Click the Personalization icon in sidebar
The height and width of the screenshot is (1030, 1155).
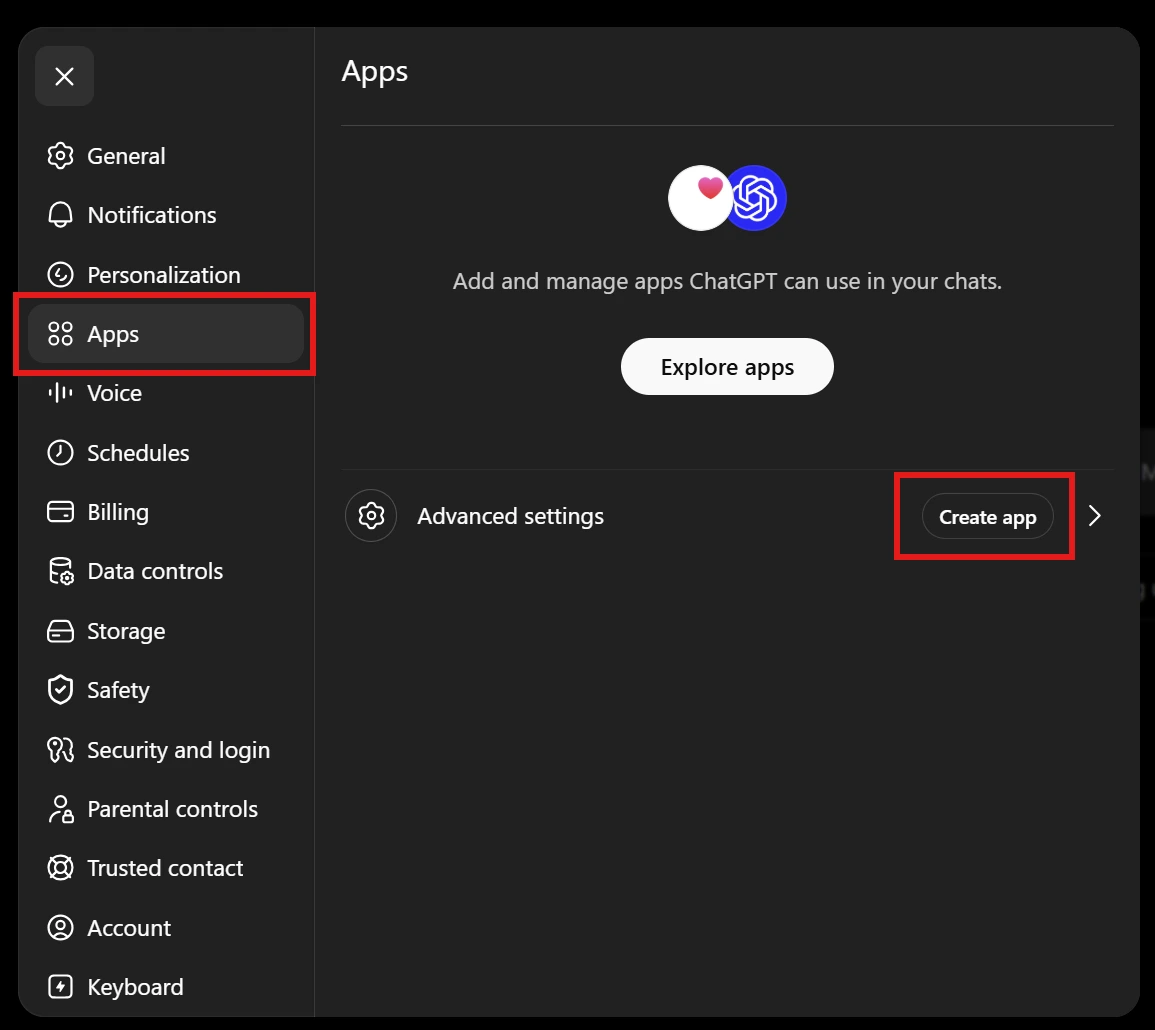click(60, 275)
